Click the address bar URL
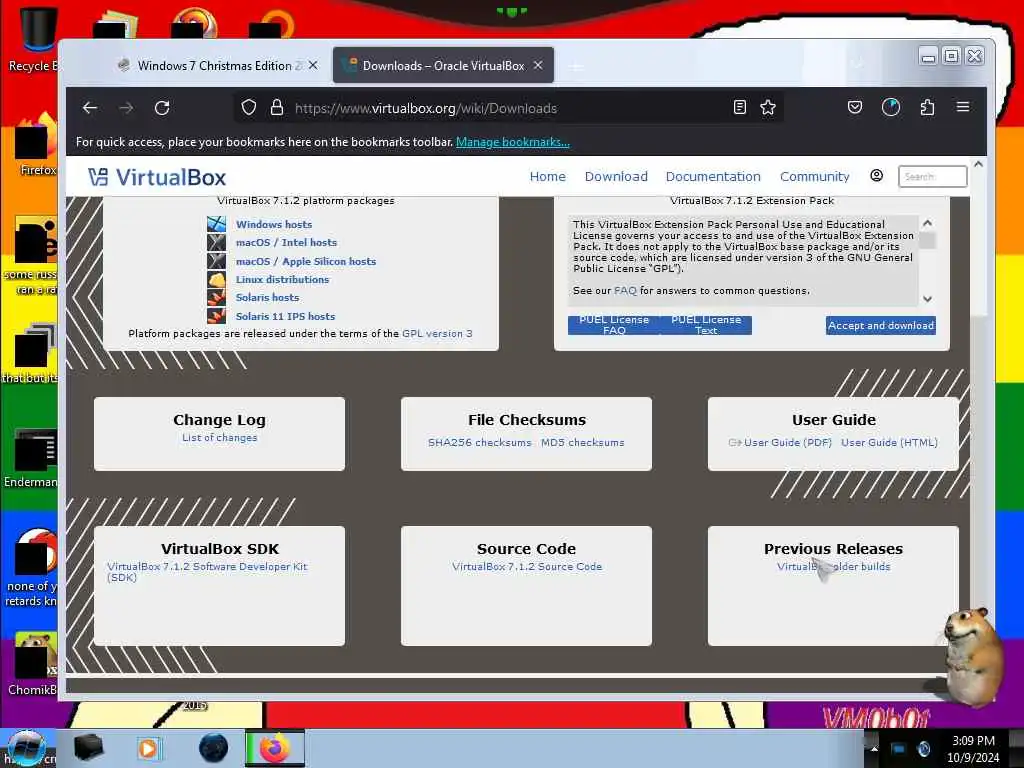 426,108
